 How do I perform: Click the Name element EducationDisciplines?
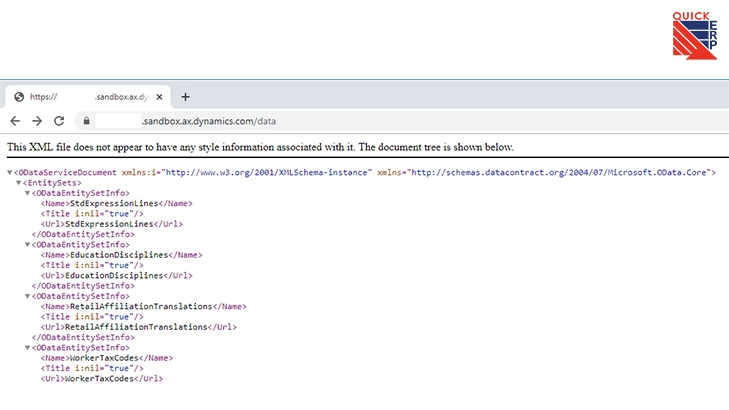pos(121,255)
